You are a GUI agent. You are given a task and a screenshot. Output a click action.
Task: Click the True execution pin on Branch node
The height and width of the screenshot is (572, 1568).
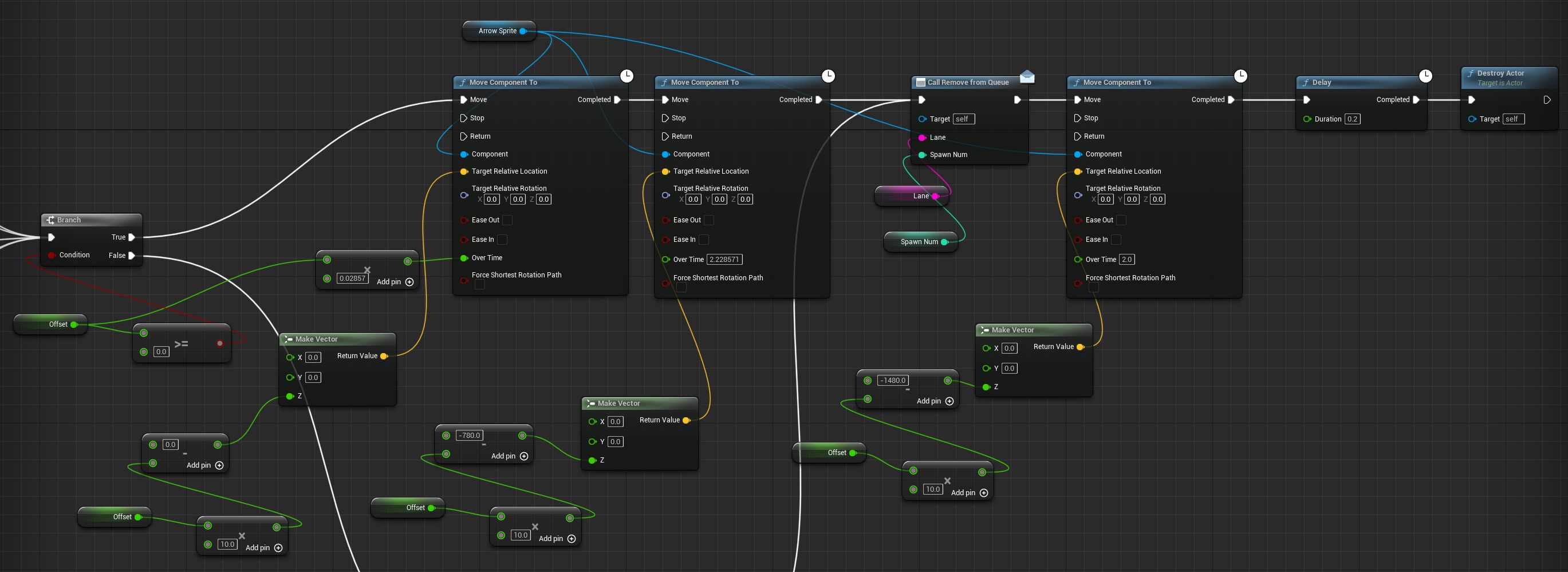coord(132,237)
